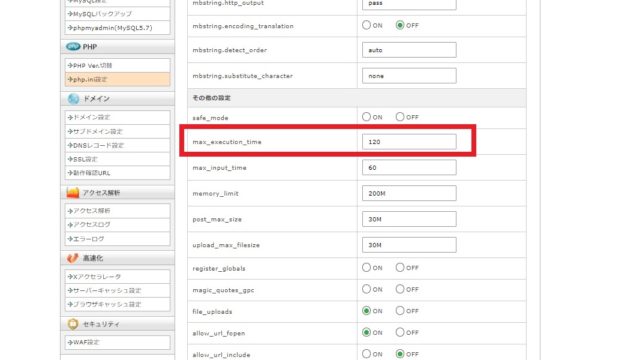The image size is (640, 360).
Task: Click the セキュリティ shield icon
Action: [73, 324]
